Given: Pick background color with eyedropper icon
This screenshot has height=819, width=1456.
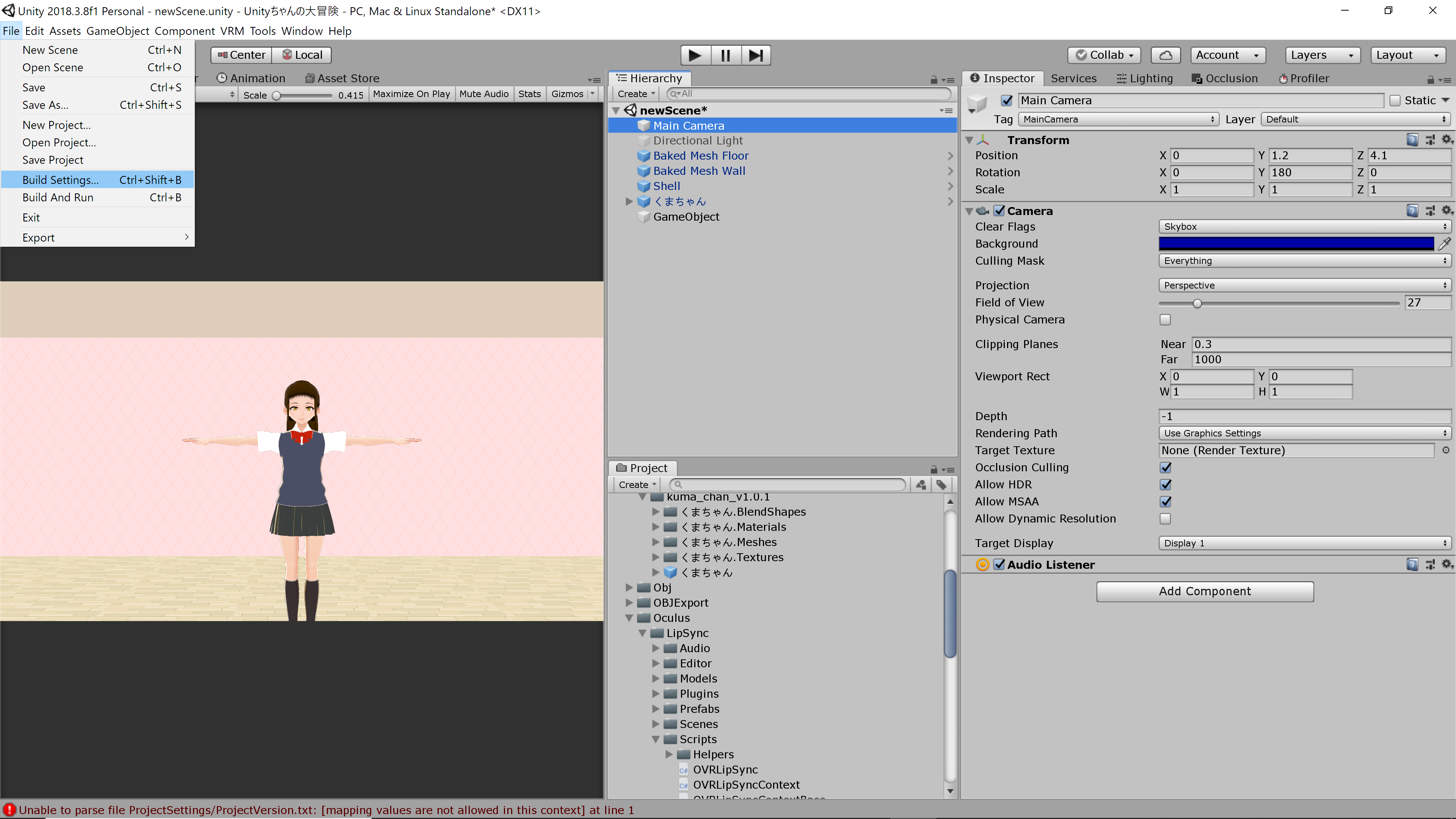Looking at the screenshot, I should pos(1444,243).
